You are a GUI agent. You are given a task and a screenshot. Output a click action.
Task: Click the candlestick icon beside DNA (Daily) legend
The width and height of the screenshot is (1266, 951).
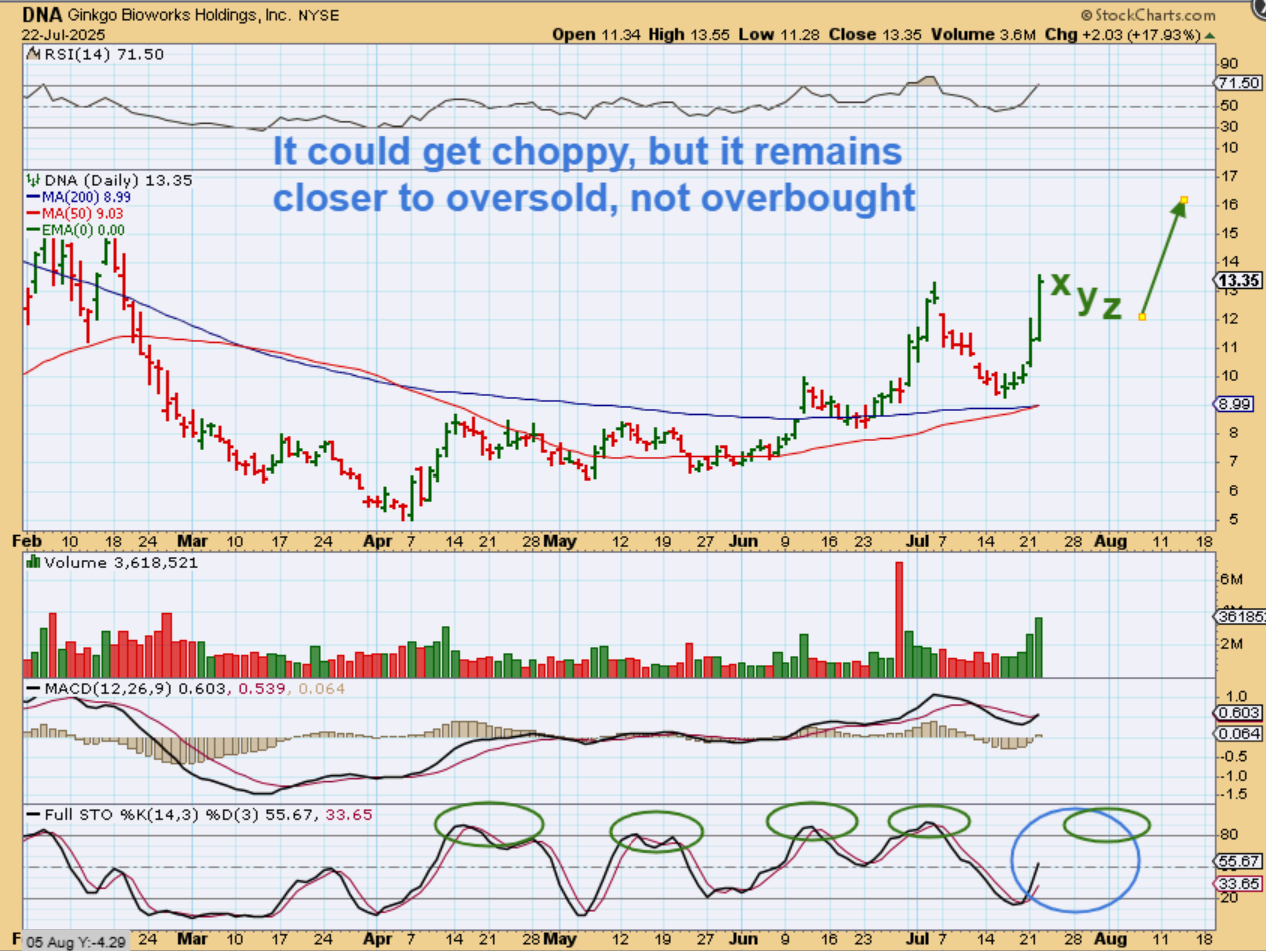coord(33,180)
